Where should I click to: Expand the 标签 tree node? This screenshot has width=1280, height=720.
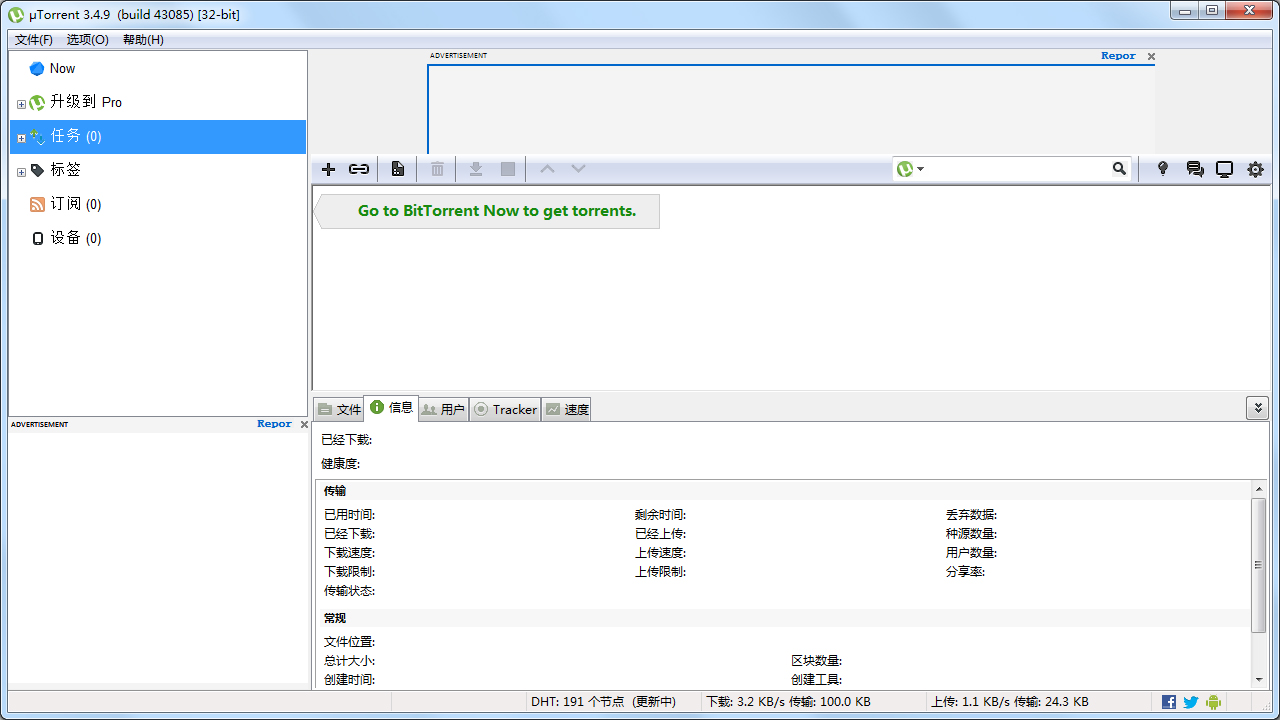(x=21, y=172)
